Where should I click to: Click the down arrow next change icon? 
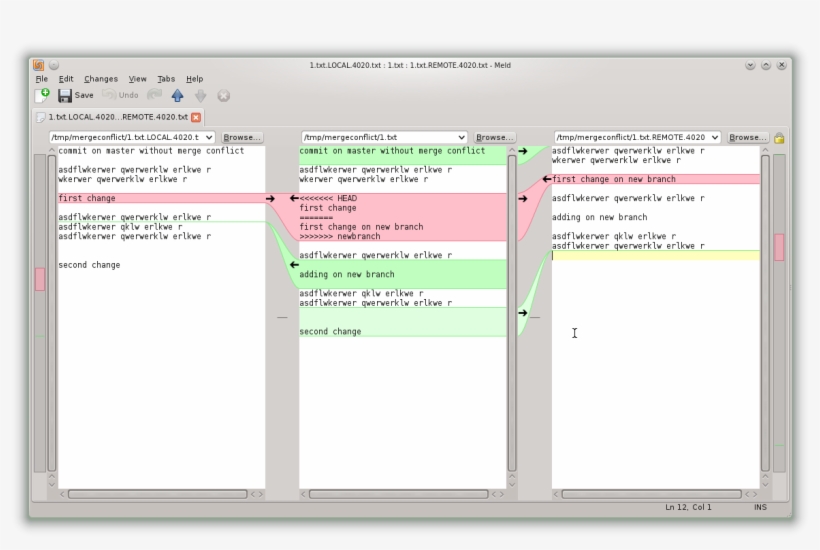200,96
